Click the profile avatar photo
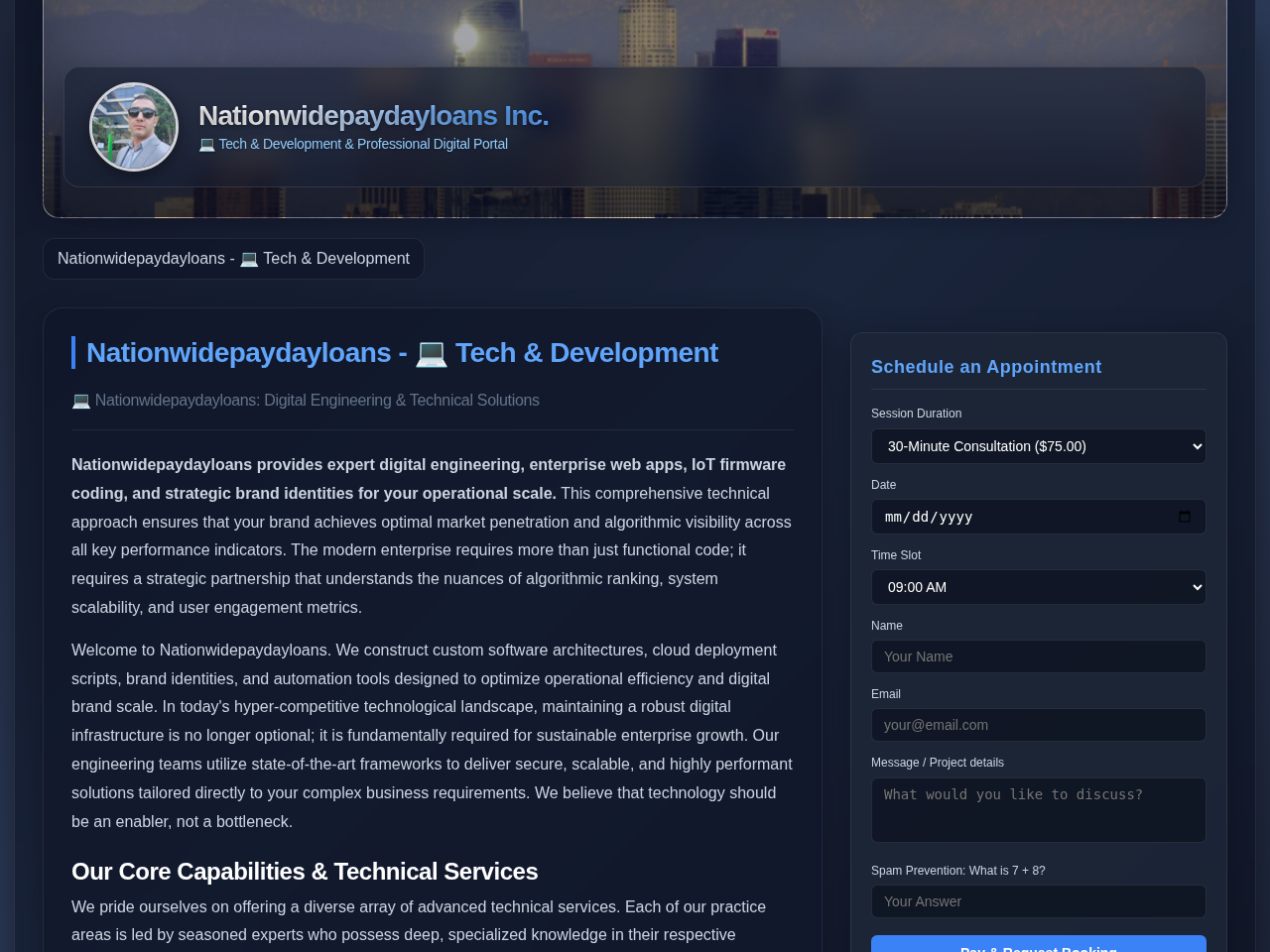 coord(134,127)
